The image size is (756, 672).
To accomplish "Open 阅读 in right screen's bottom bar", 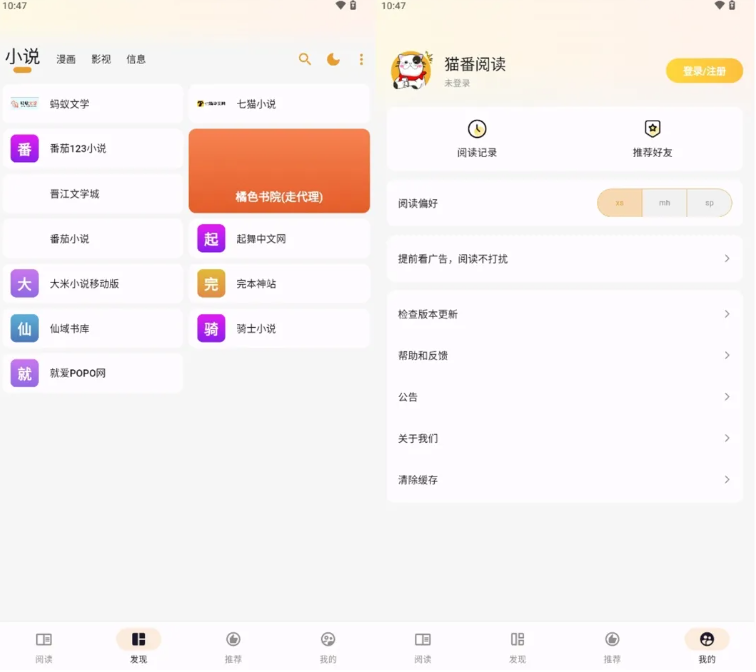I will pyautogui.click(x=423, y=647).
